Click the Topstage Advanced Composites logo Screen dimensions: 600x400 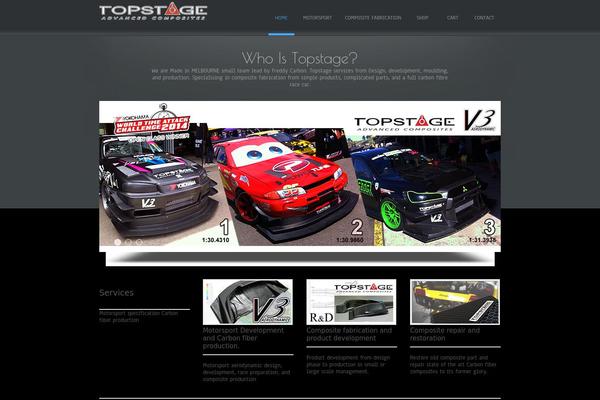(x=153, y=11)
